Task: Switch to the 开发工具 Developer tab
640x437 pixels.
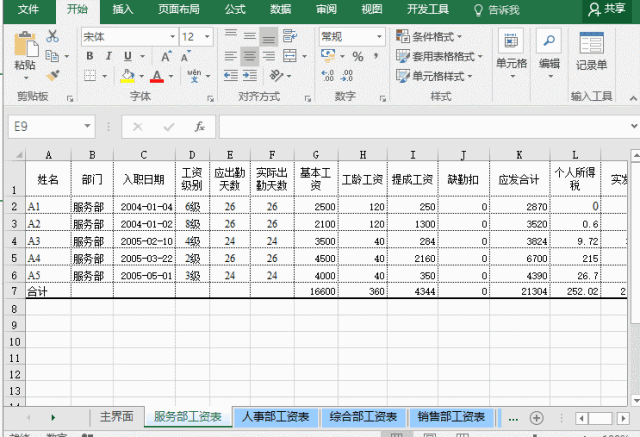Action: point(427,9)
